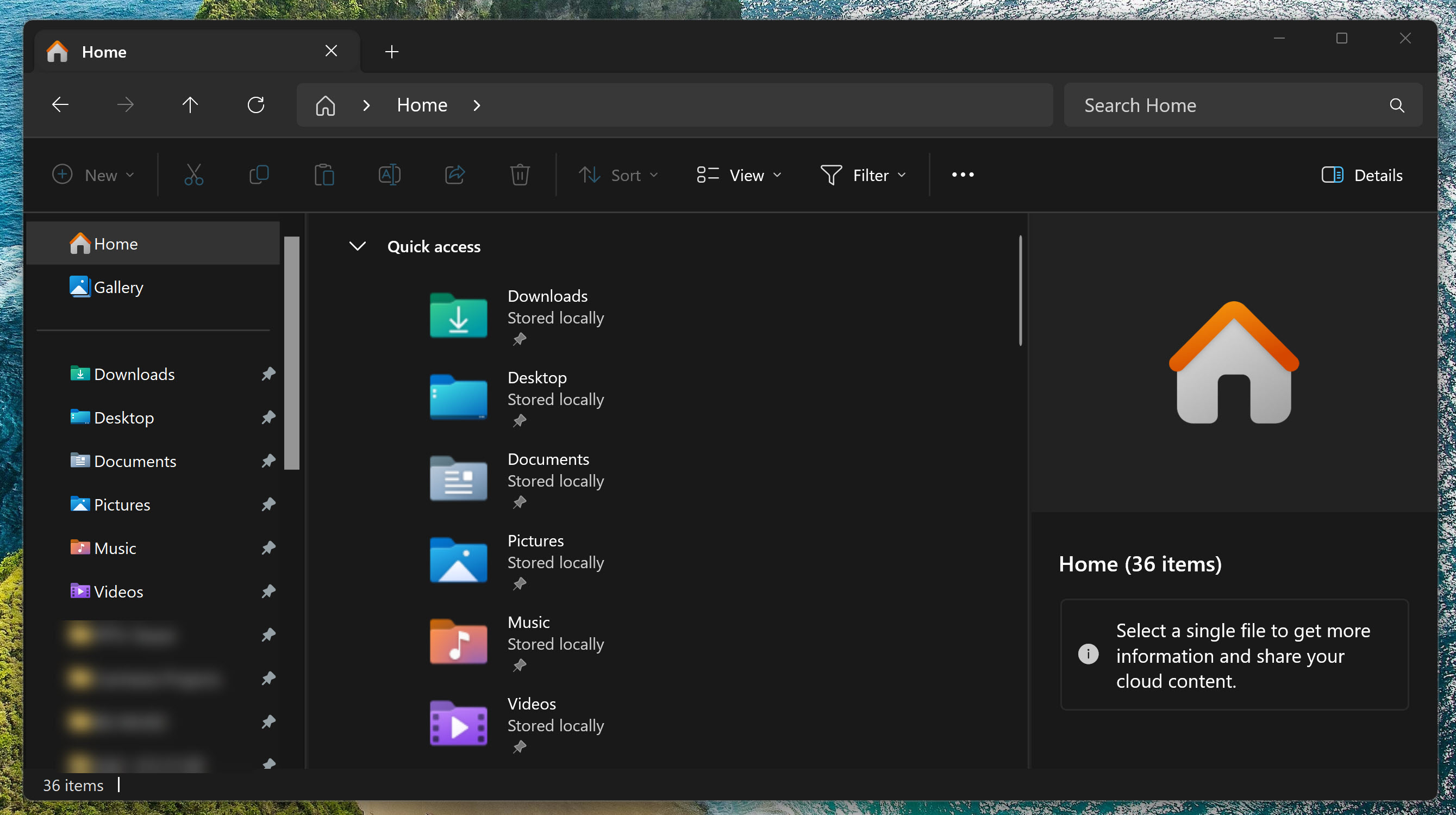Refresh the current folder view
This screenshot has width=1456, height=815.
click(256, 104)
